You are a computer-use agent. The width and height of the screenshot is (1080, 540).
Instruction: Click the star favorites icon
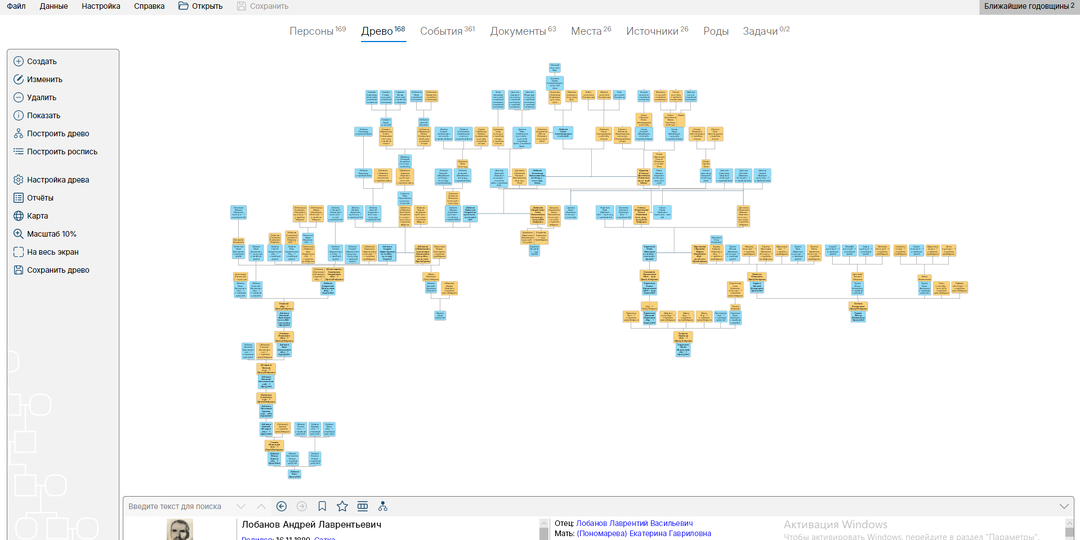point(342,506)
